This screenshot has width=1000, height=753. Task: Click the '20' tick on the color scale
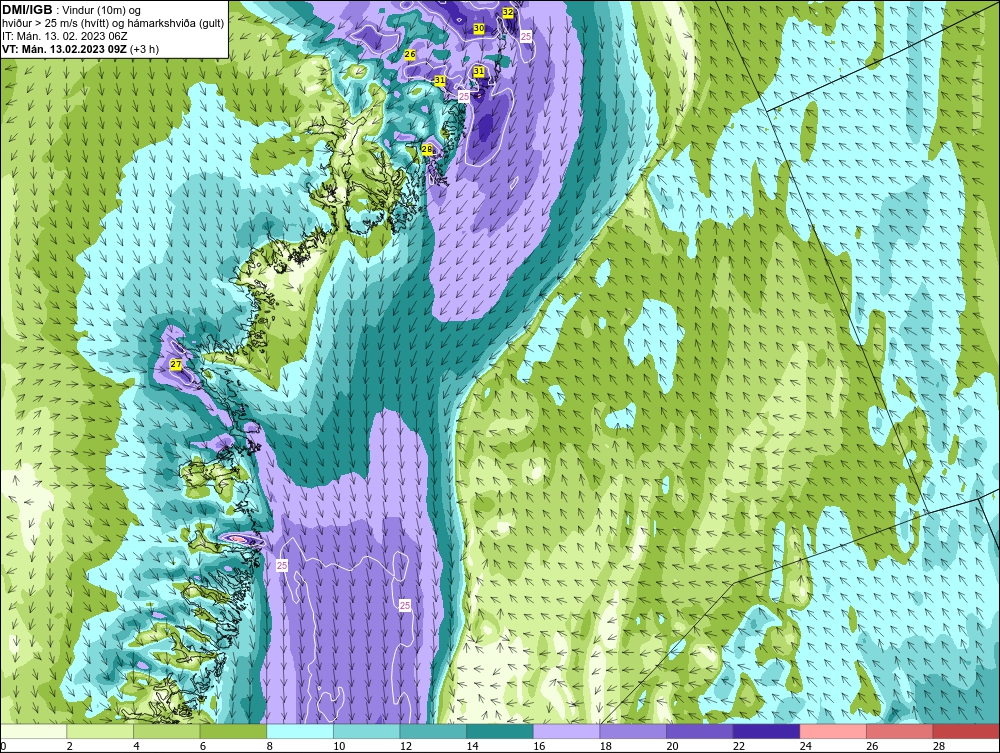pyautogui.click(x=672, y=746)
